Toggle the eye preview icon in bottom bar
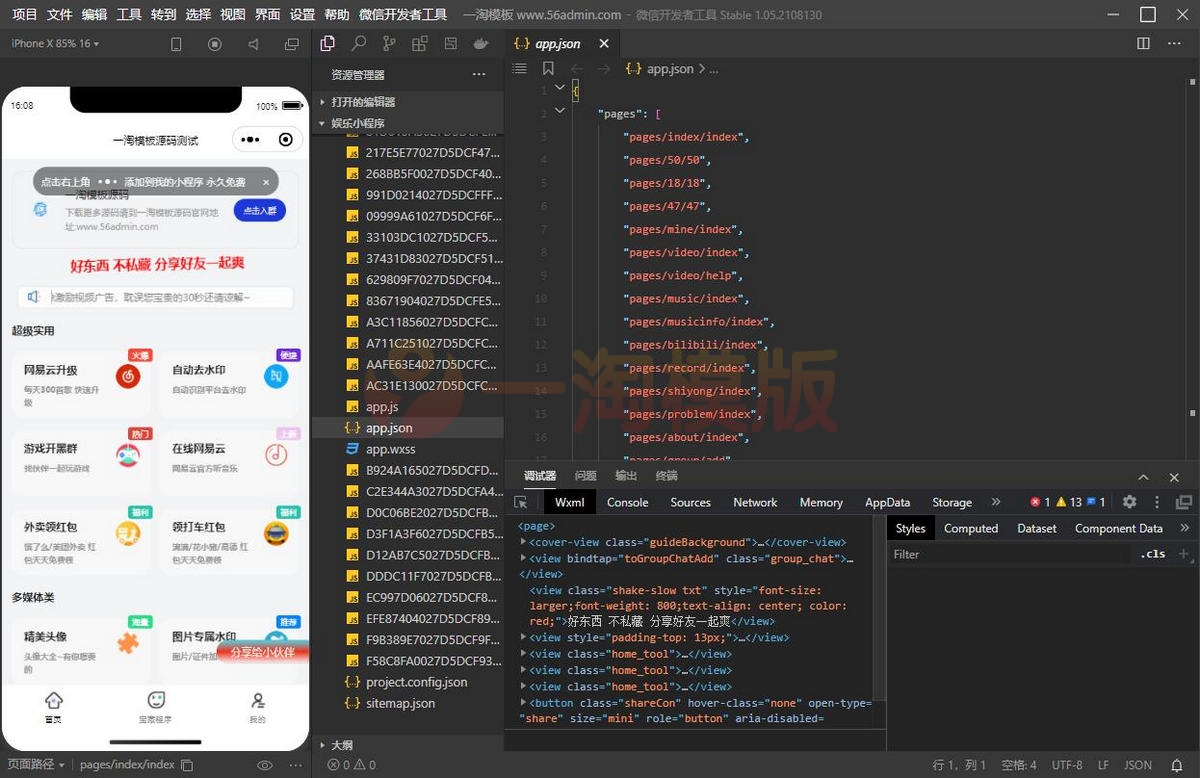Viewport: 1200px width, 778px height. click(265, 765)
